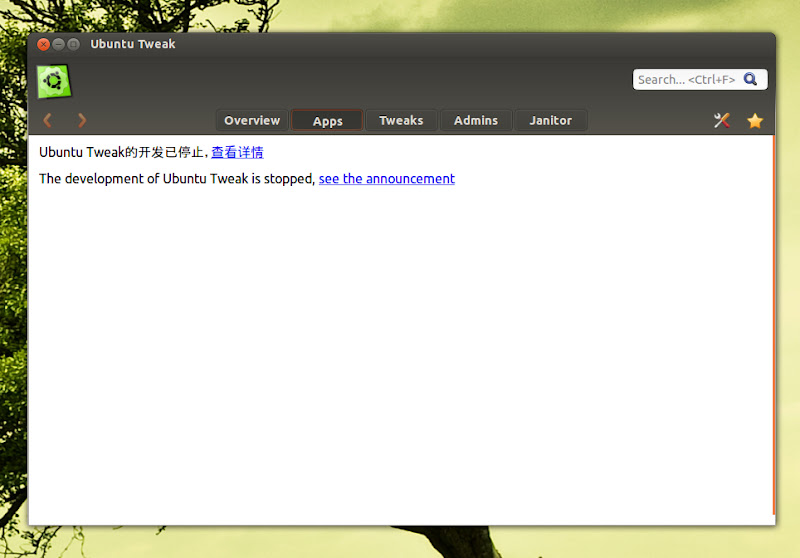The image size is (800, 558).
Task: Click text 'The development of Ubuntu Tweak is stopped'
Action: pyautogui.click(x=176, y=179)
